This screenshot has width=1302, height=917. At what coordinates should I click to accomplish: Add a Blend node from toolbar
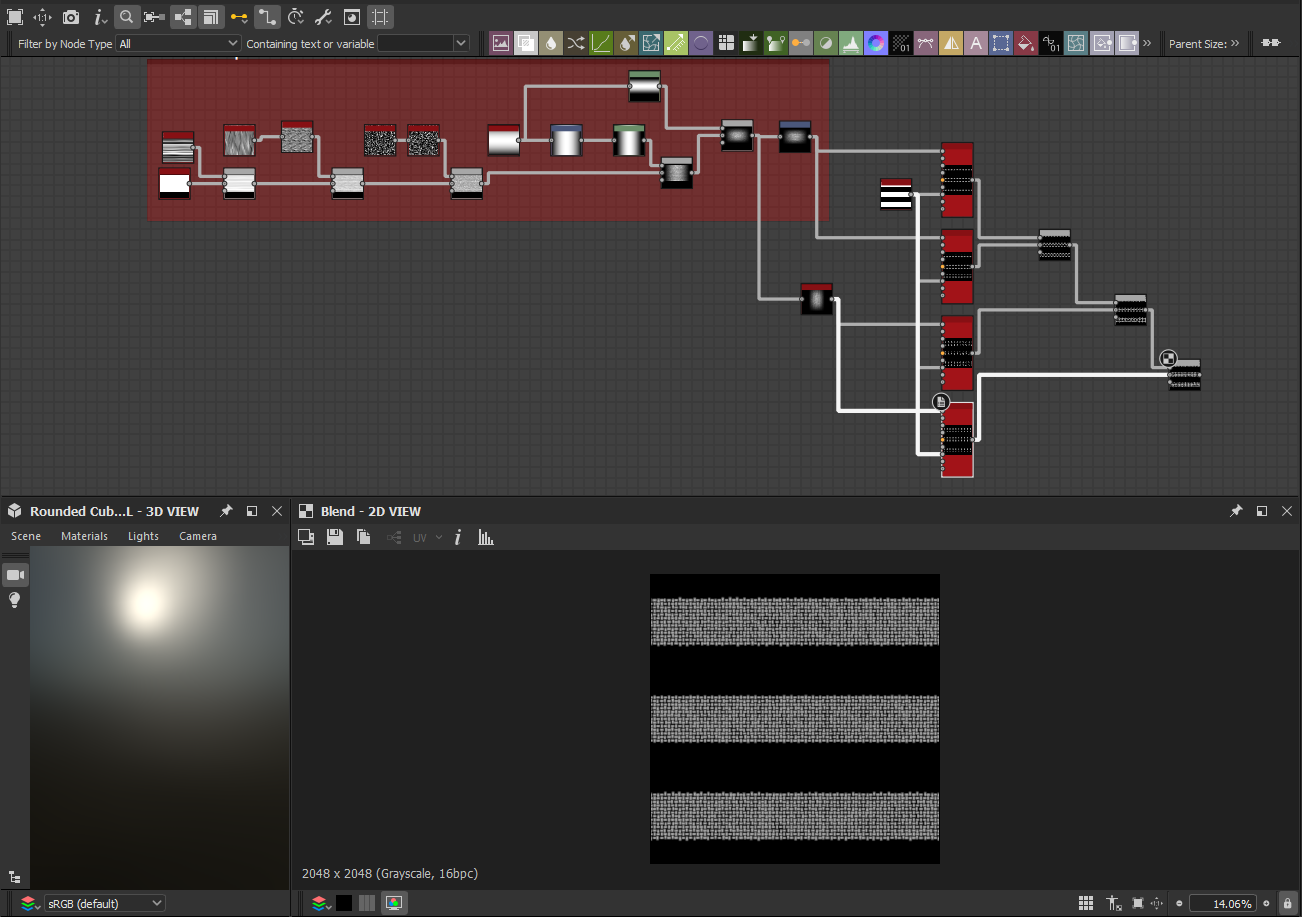(526, 43)
